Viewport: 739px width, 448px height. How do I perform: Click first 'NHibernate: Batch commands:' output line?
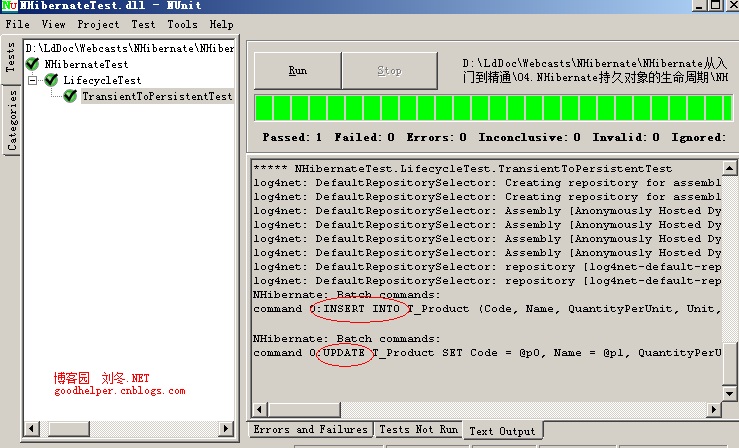[347, 295]
